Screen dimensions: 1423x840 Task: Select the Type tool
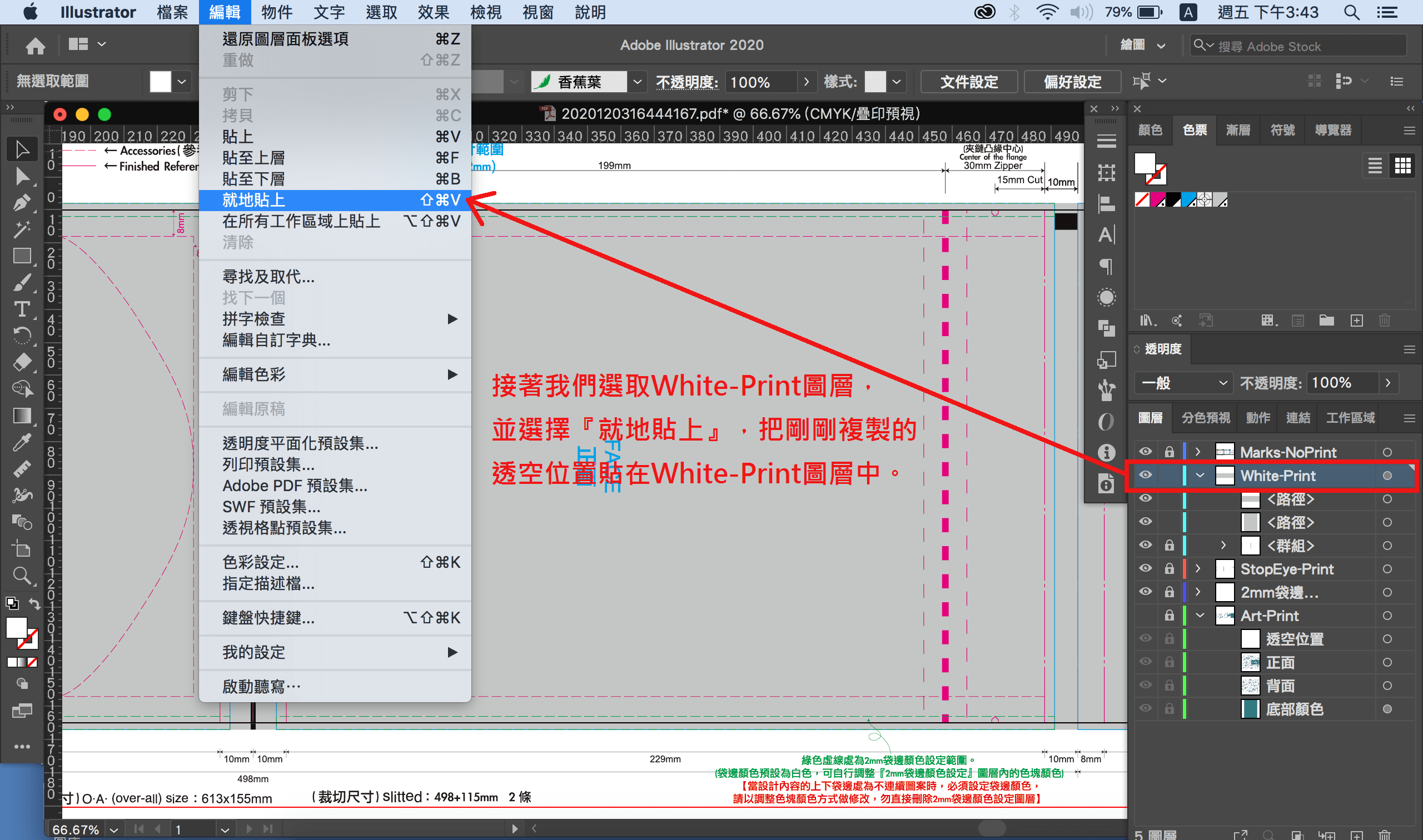click(x=22, y=309)
